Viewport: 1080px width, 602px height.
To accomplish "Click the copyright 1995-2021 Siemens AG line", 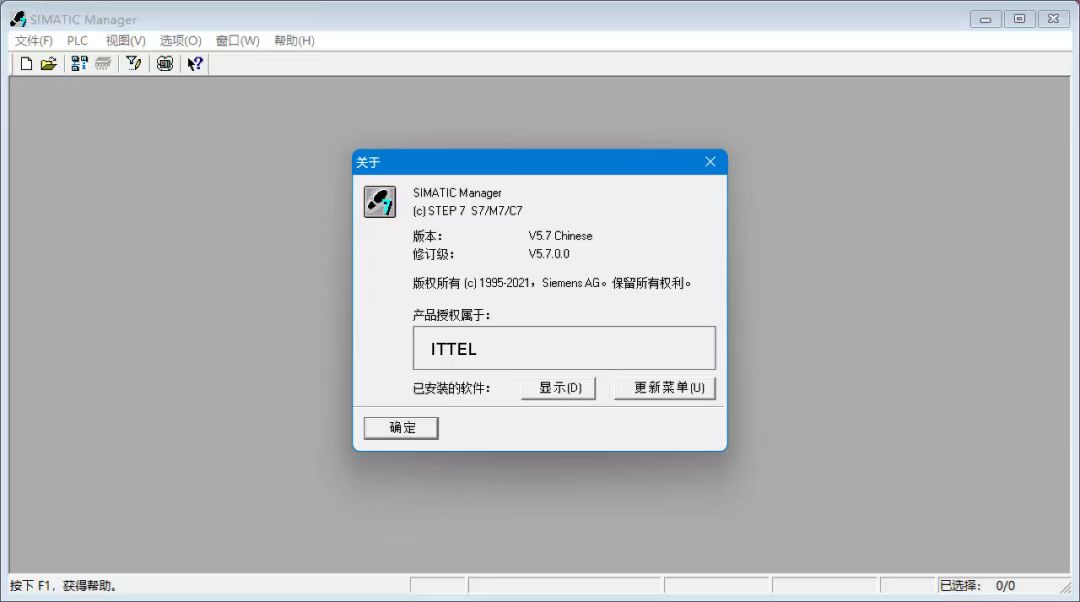I will (x=552, y=283).
